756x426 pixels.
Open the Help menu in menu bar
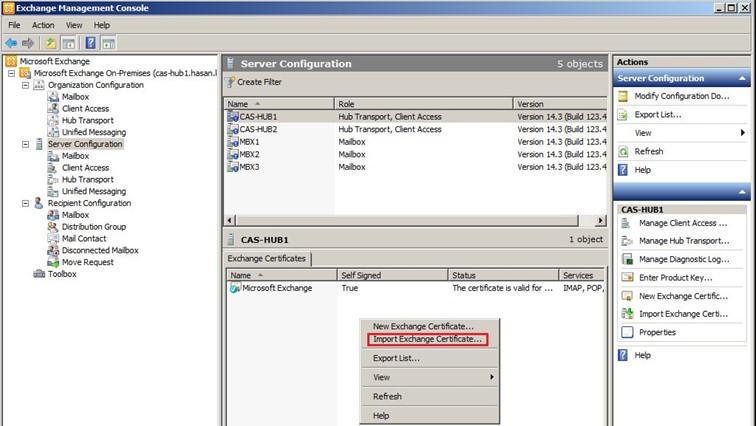[x=102, y=25]
